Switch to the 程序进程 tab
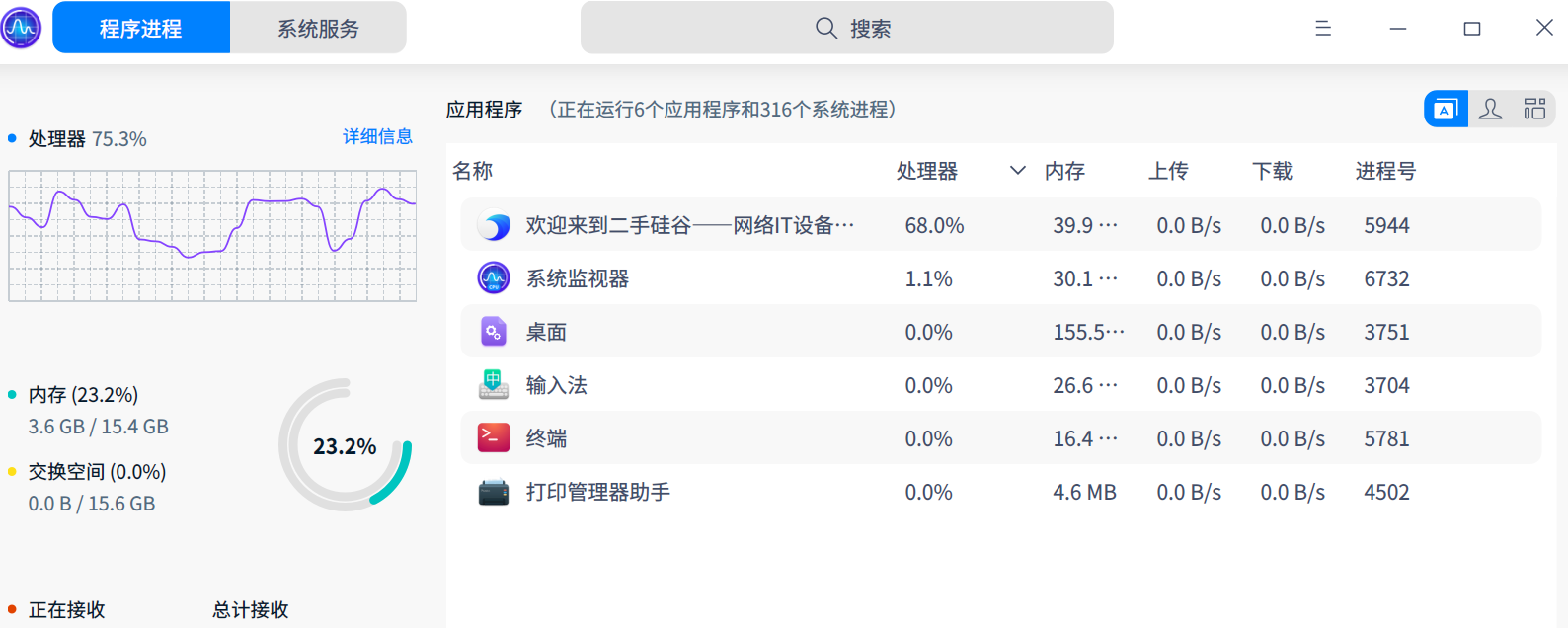Viewport: 1568px width, 628px height. pos(141,28)
